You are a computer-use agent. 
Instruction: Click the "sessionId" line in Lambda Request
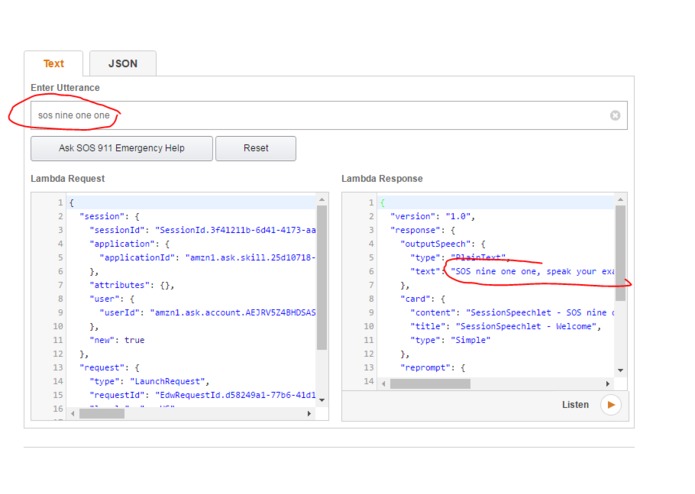(203, 230)
